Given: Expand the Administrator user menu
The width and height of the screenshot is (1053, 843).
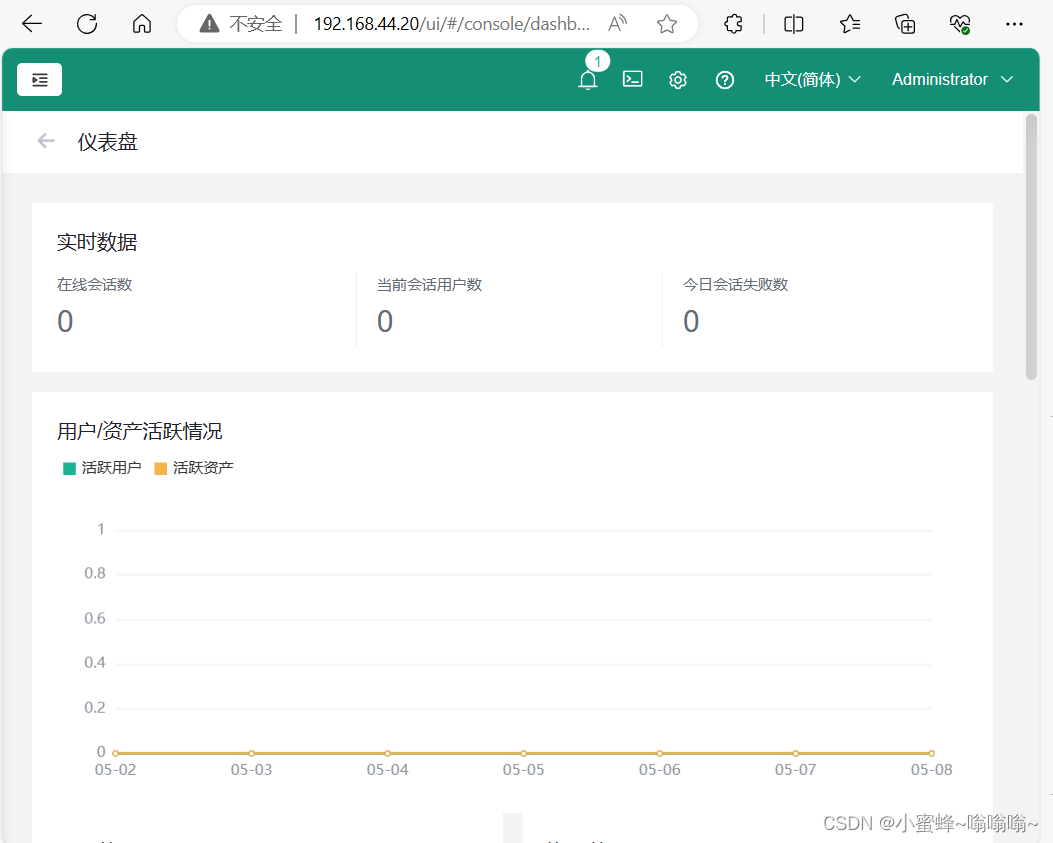Looking at the screenshot, I should [x=952, y=79].
